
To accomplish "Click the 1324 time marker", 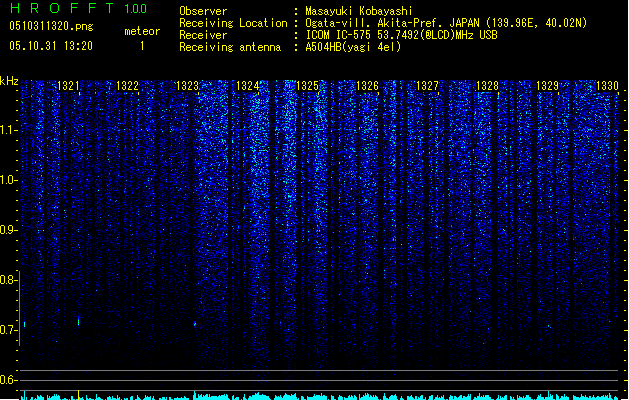I will tap(248, 86).
